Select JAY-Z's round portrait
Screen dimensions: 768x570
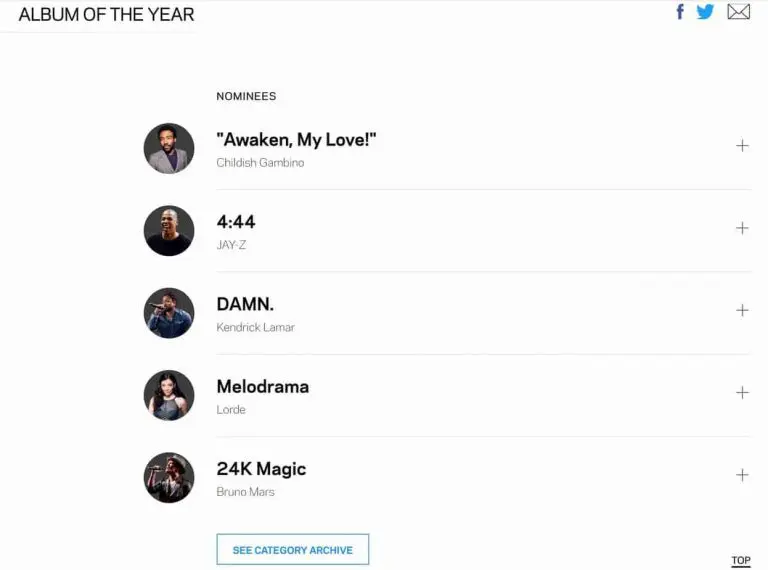(168, 230)
